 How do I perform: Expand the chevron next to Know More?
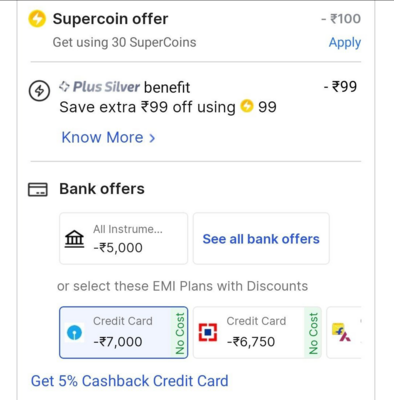(x=152, y=138)
